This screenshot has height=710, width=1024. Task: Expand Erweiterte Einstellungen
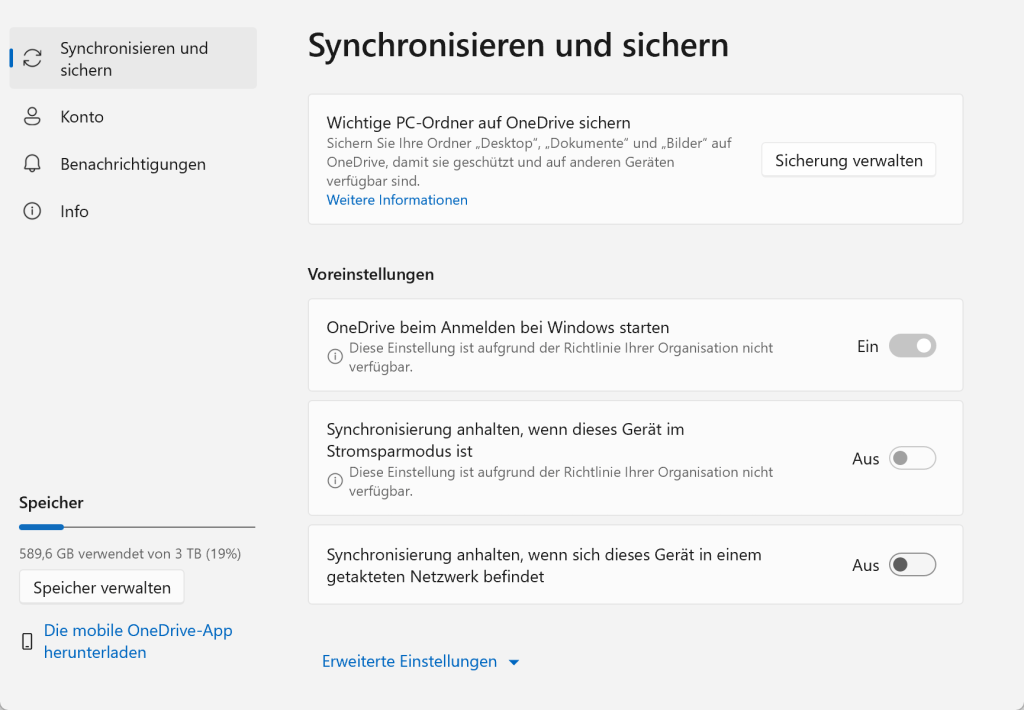[420, 661]
